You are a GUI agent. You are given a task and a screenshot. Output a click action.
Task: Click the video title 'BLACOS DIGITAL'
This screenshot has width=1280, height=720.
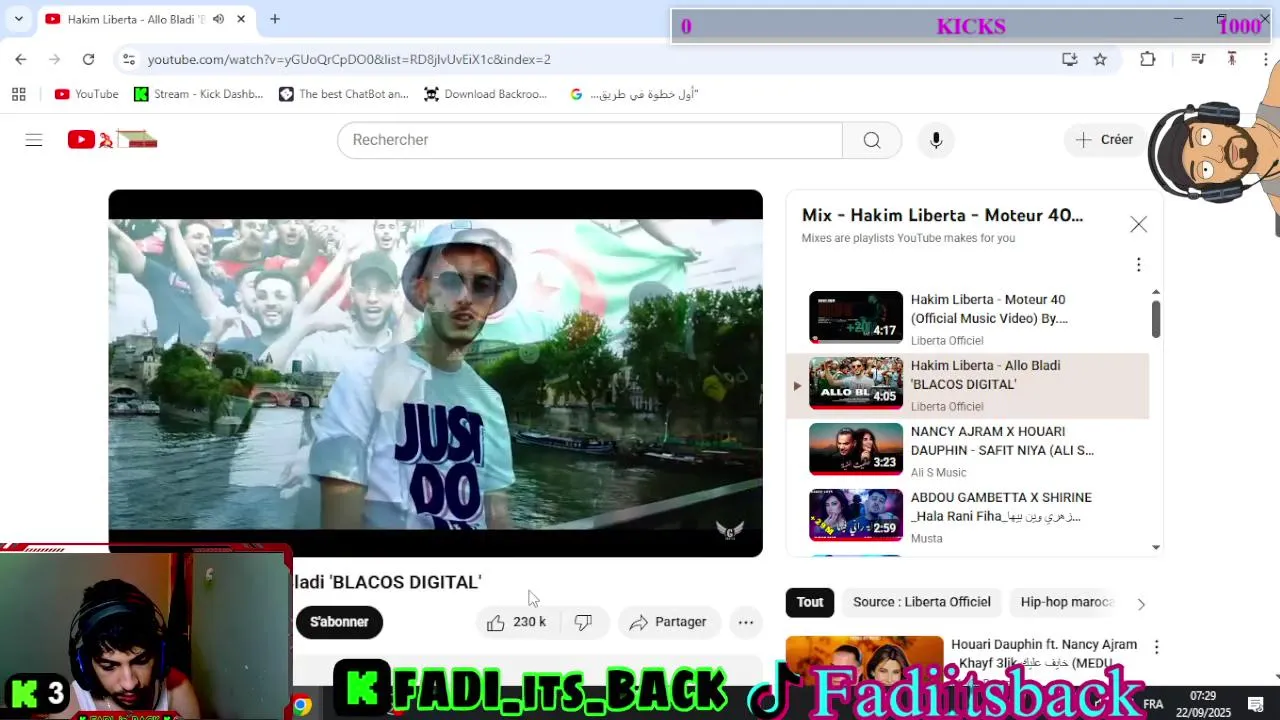388,582
